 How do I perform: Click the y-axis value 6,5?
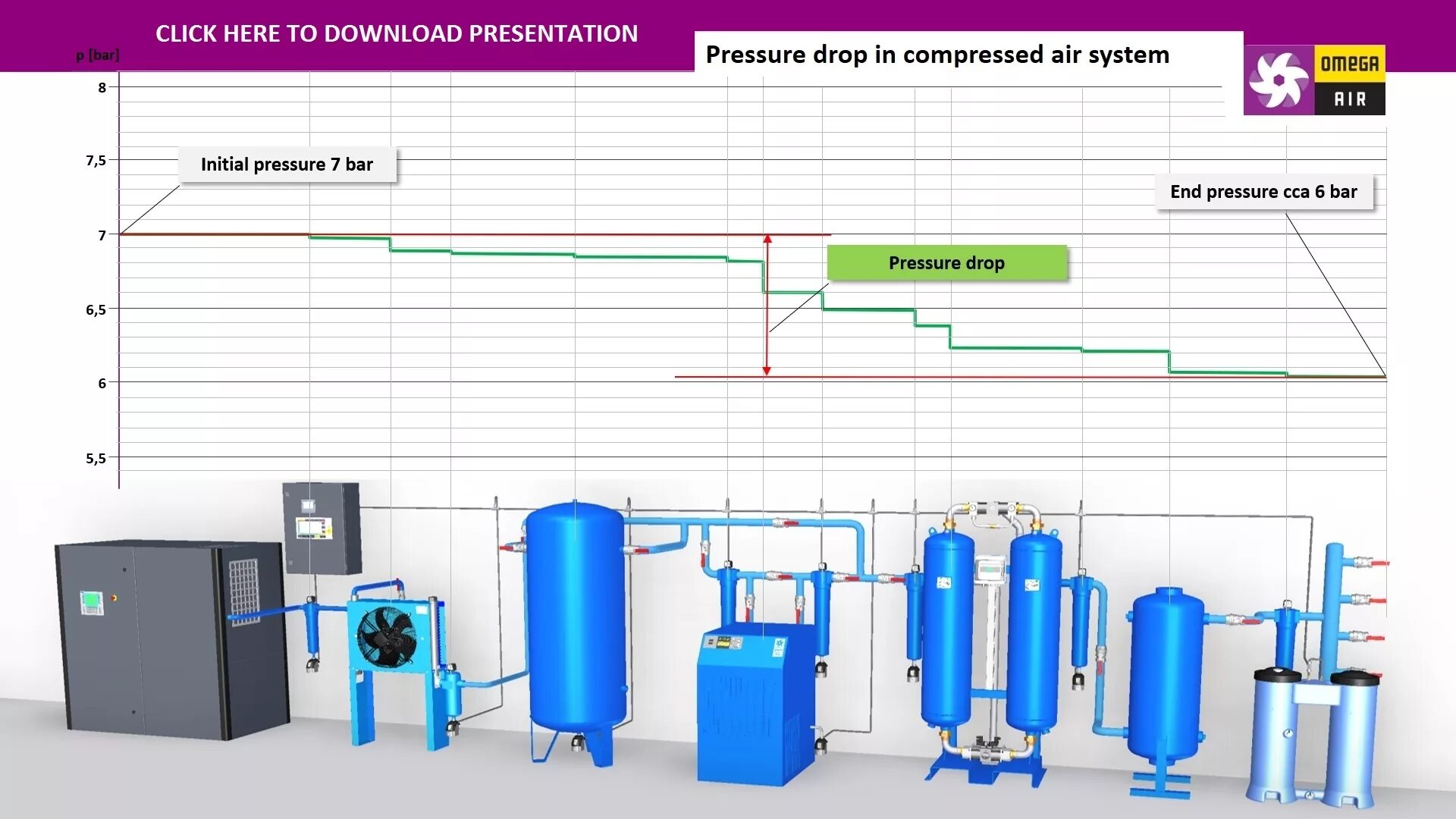tap(96, 309)
